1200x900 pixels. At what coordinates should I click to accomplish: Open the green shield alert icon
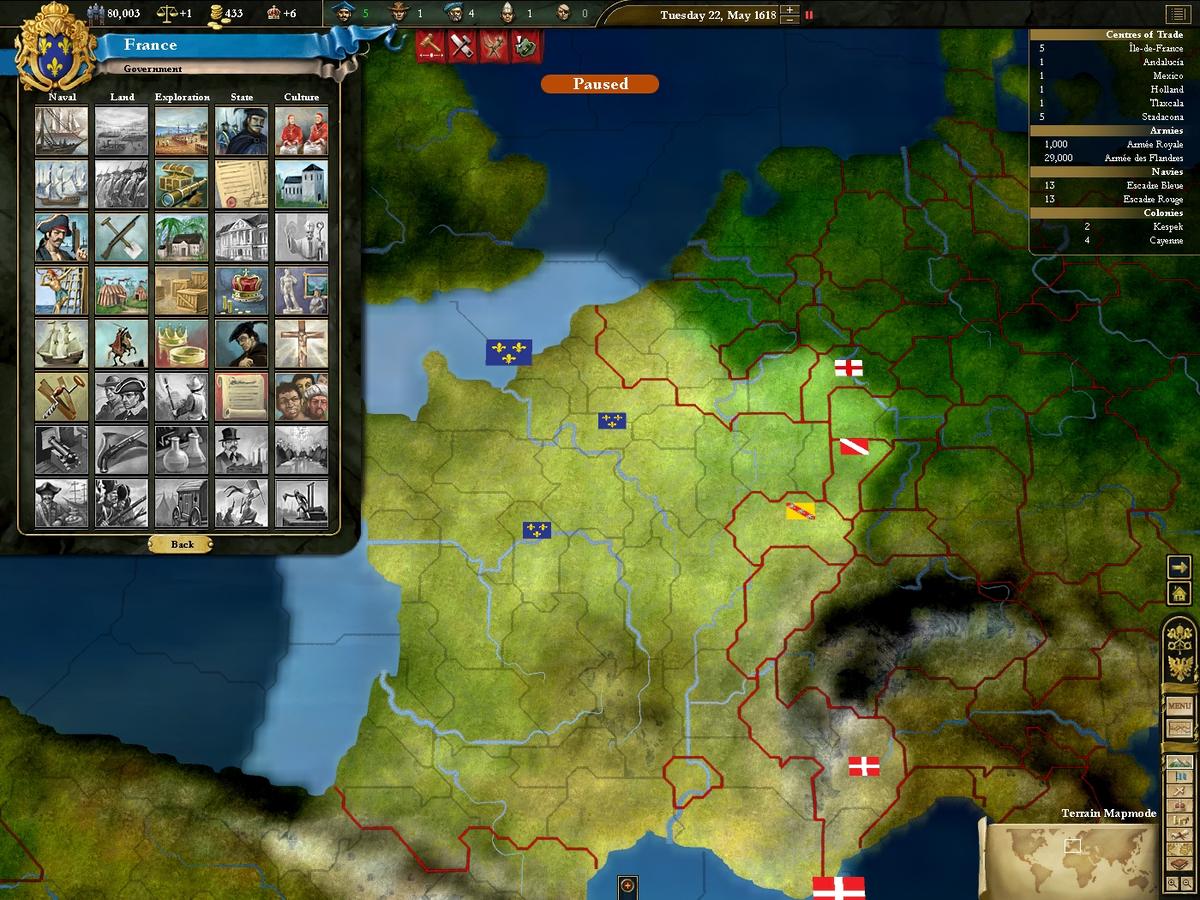(526, 45)
